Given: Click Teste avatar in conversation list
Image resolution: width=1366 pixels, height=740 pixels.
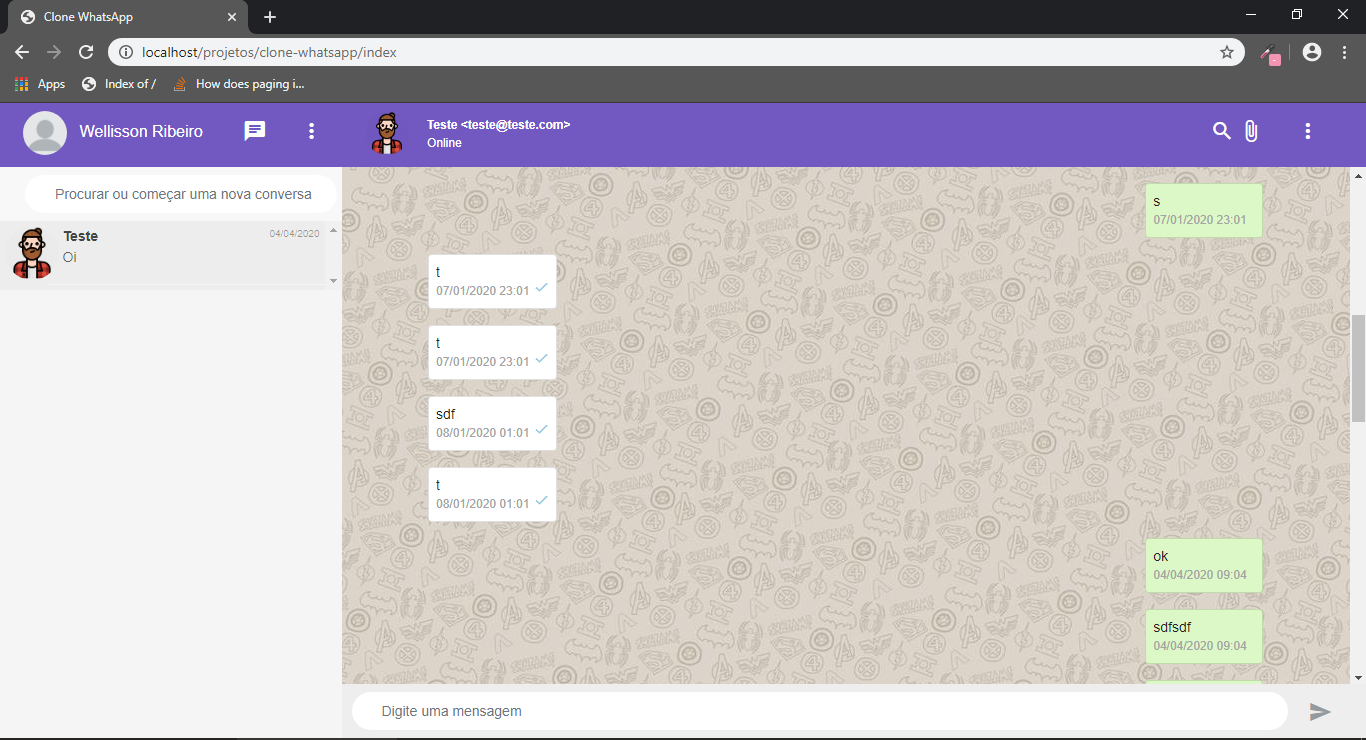Looking at the screenshot, I should coord(32,253).
